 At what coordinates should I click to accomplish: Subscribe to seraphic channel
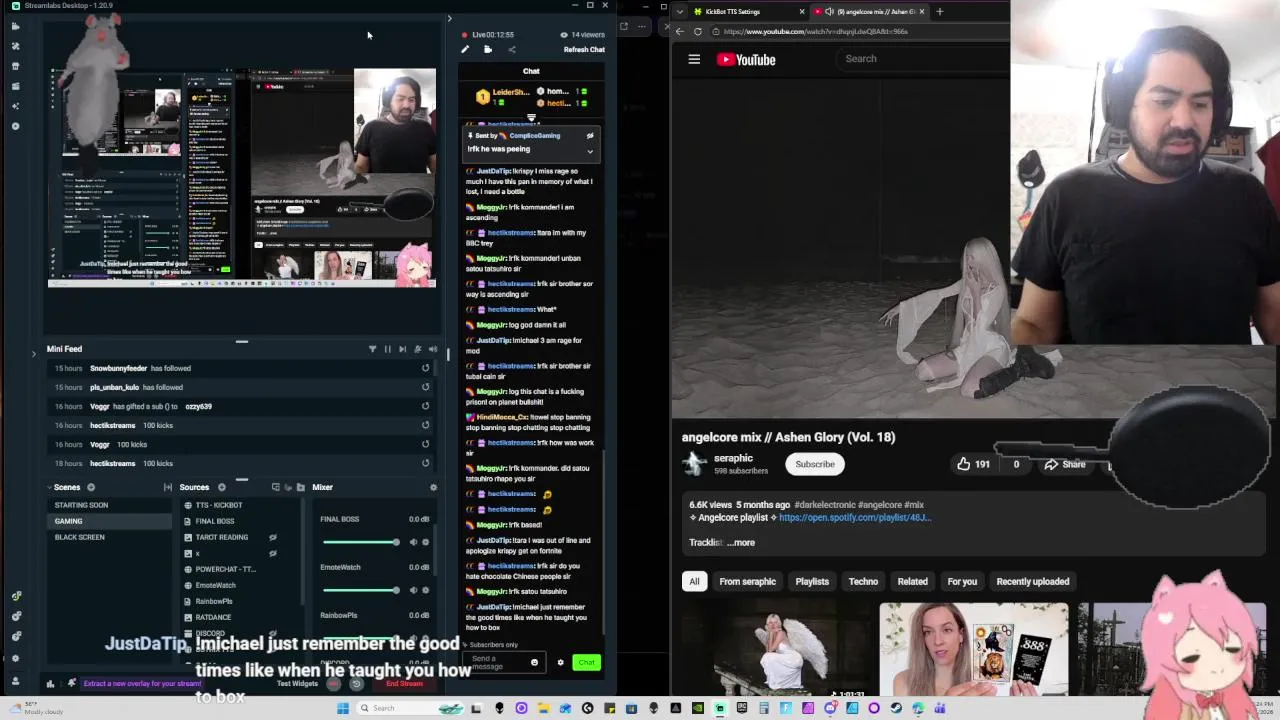pyautogui.click(x=815, y=464)
